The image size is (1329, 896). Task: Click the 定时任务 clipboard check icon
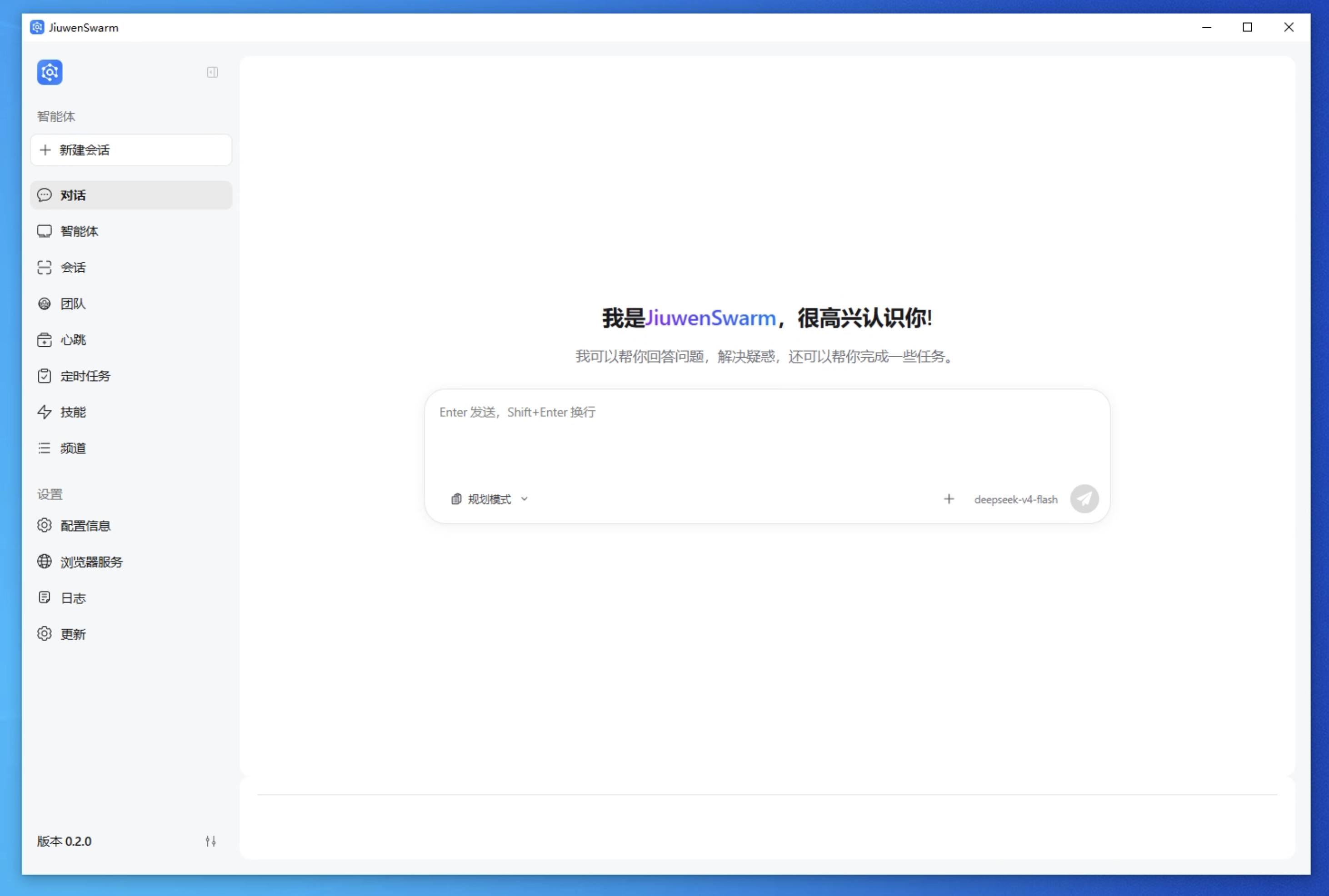pyautogui.click(x=44, y=376)
